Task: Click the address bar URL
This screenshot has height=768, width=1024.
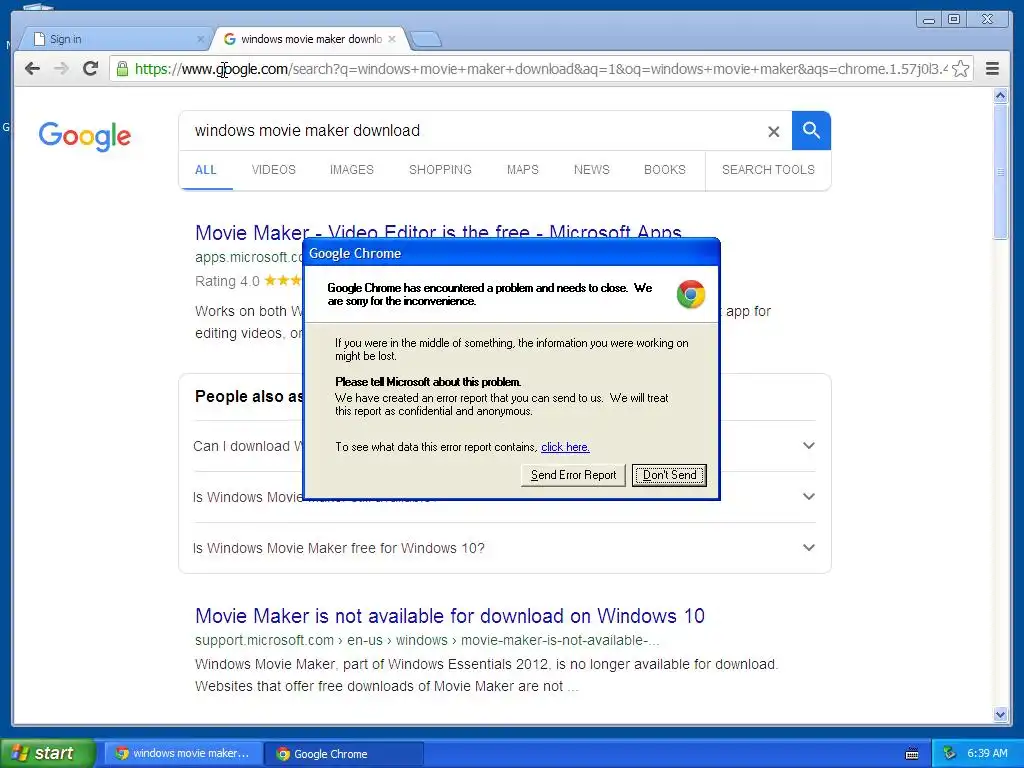Action: tap(541, 69)
